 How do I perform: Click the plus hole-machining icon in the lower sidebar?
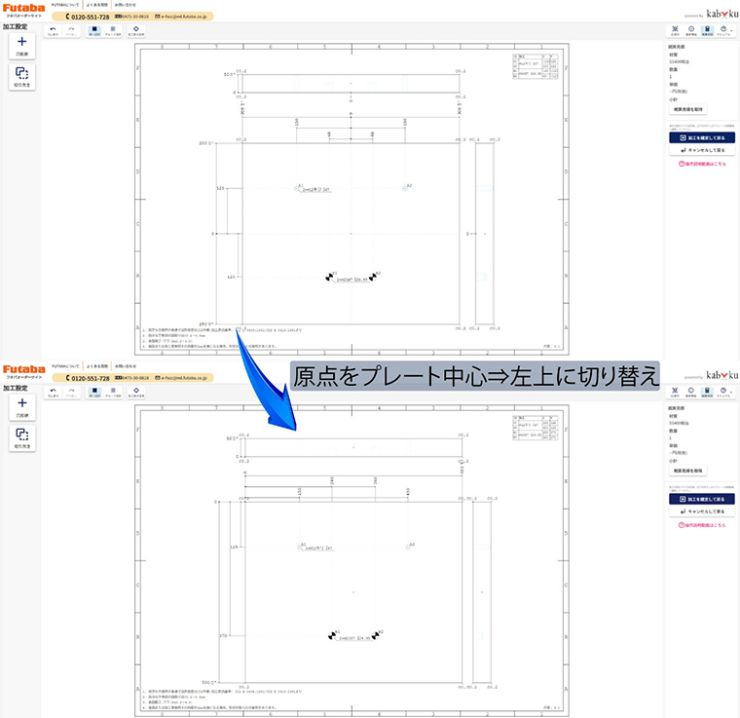click(22, 406)
